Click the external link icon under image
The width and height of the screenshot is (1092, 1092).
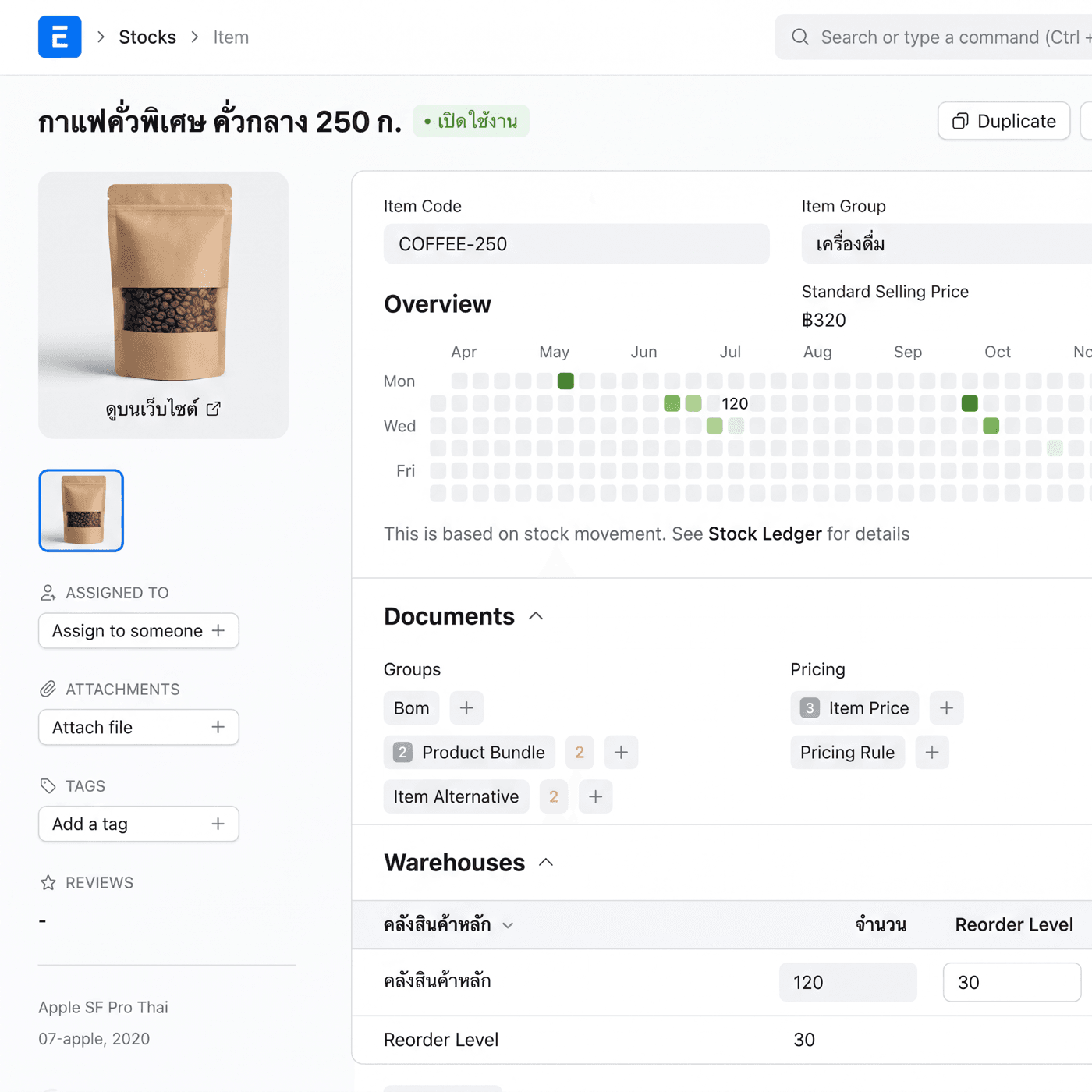click(x=213, y=408)
